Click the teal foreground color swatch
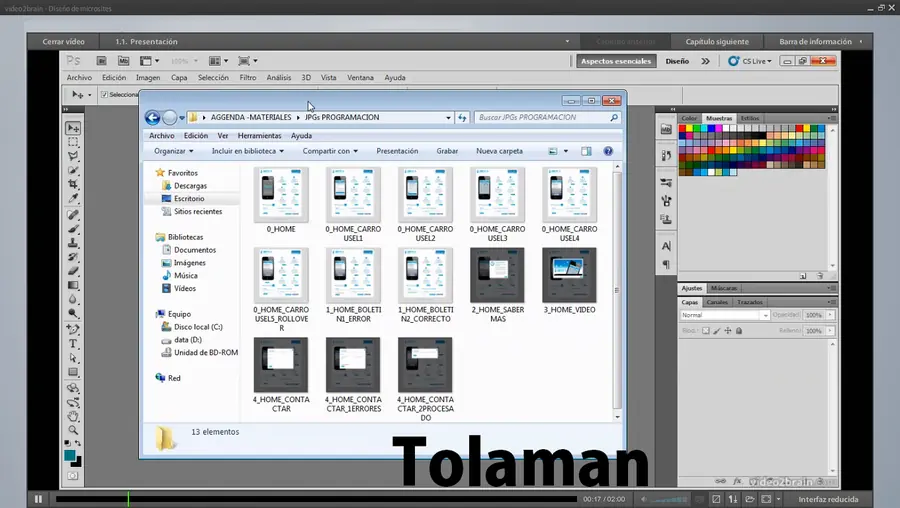 click(69, 455)
